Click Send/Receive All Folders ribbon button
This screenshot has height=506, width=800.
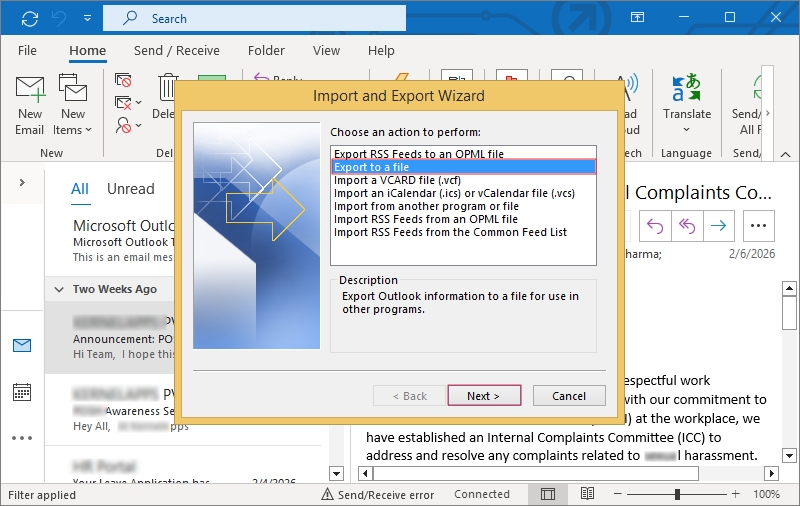(746, 106)
